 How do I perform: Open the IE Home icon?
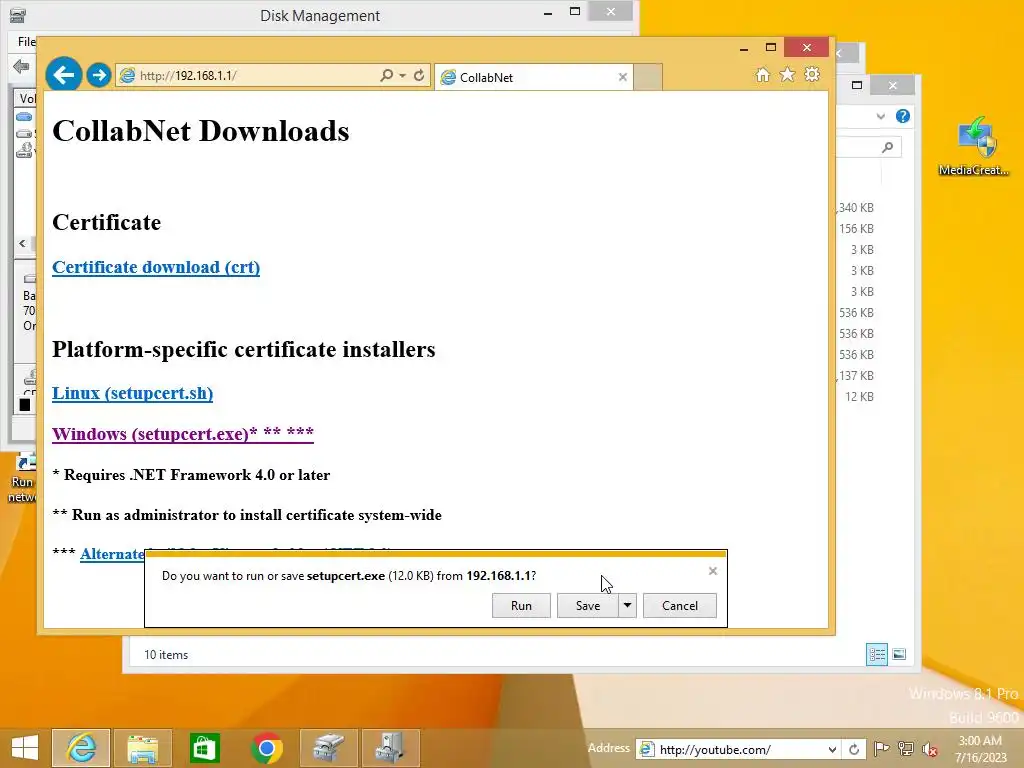click(763, 74)
